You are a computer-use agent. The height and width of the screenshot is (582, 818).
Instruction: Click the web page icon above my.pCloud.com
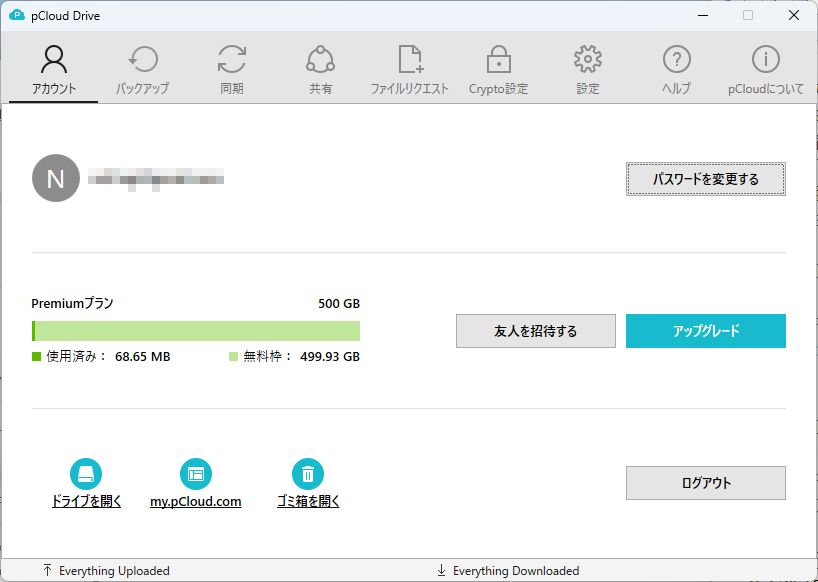196,474
